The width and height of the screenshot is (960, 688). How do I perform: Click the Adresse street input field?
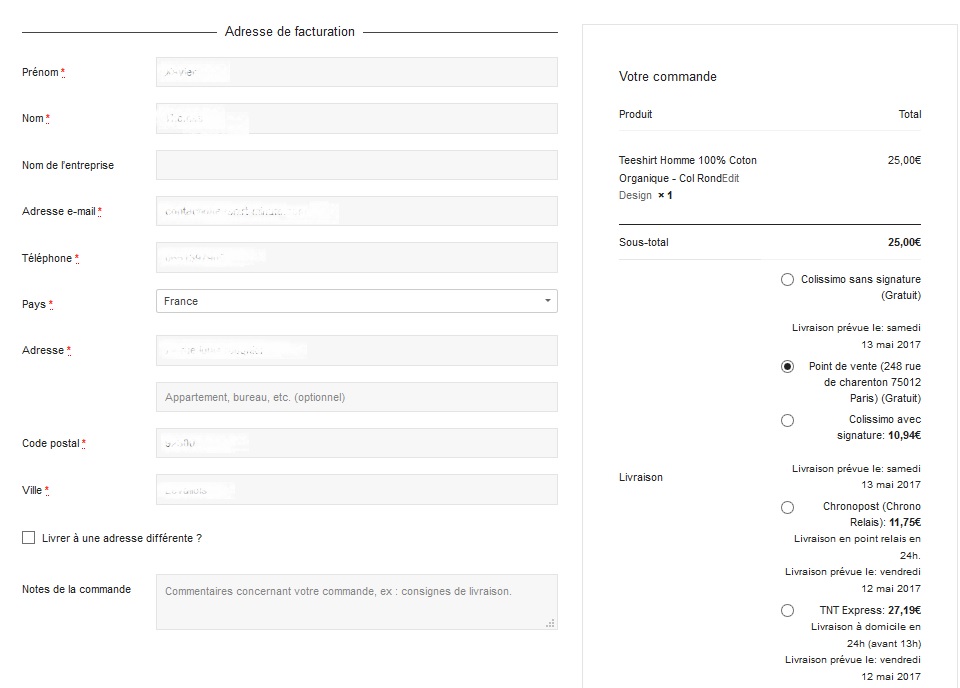point(356,351)
